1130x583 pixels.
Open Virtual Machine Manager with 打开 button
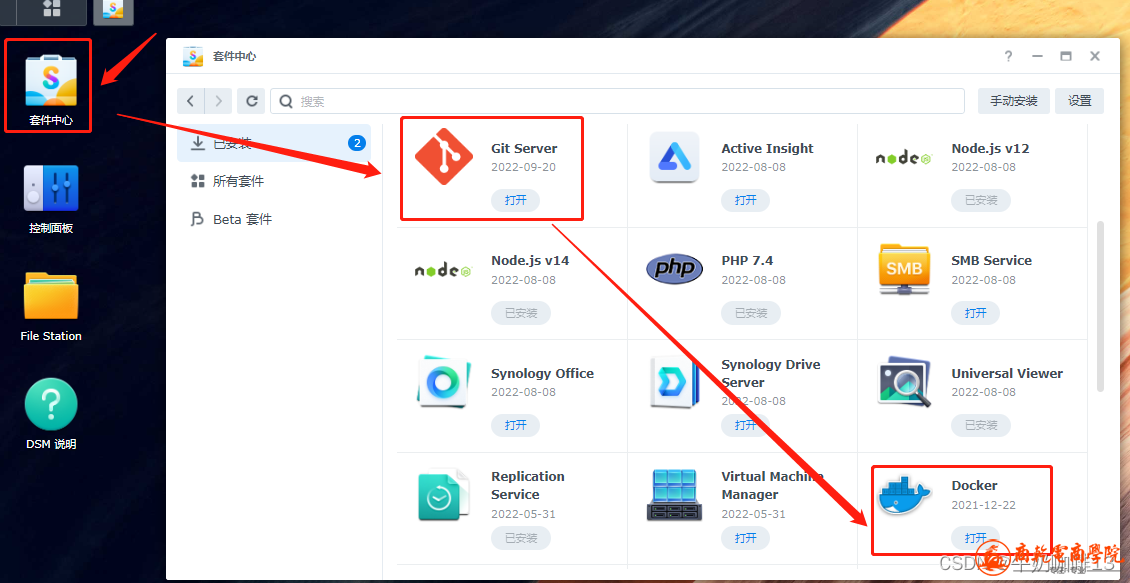[x=745, y=538]
